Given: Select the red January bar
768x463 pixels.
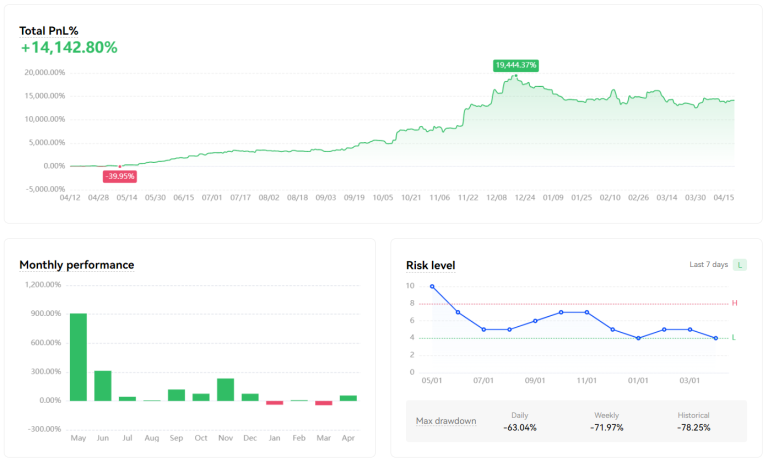Looking at the screenshot, I should (x=274, y=402).
